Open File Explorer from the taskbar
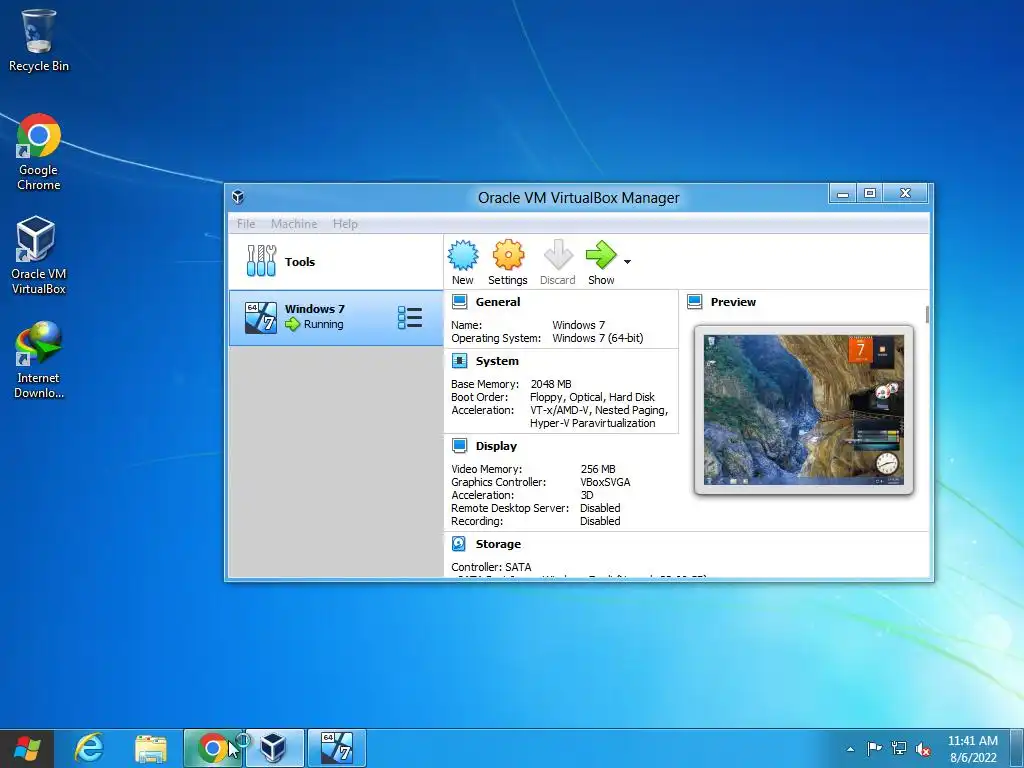Screen dimensions: 1024x768 pyautogui.click(x=150, y=748)
